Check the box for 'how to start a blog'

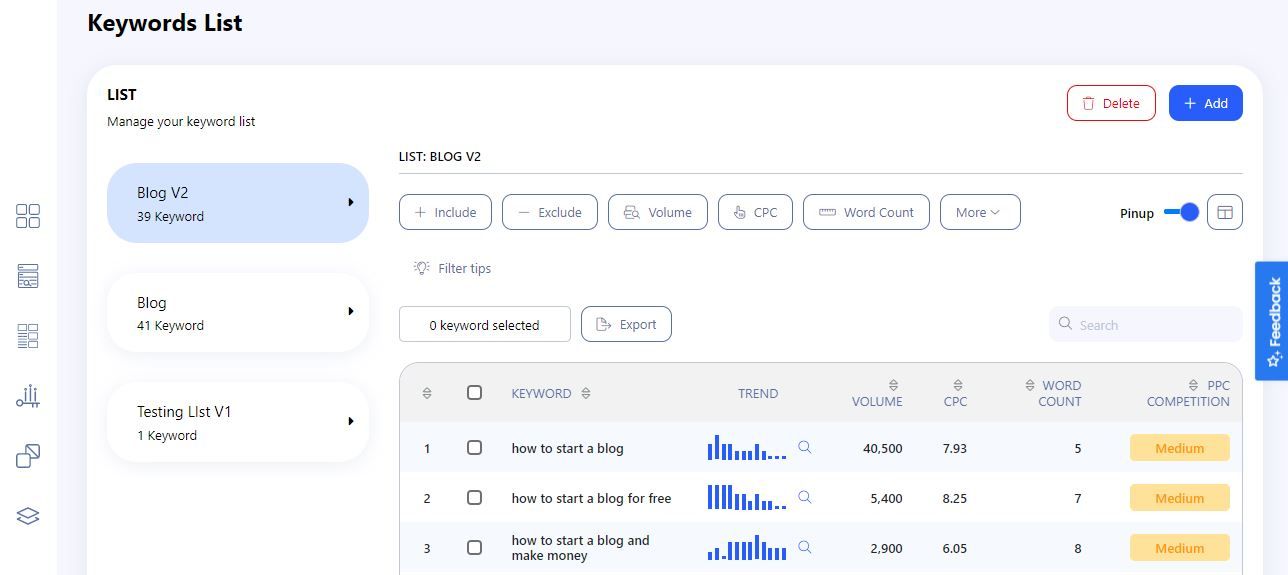coord(475,447)
